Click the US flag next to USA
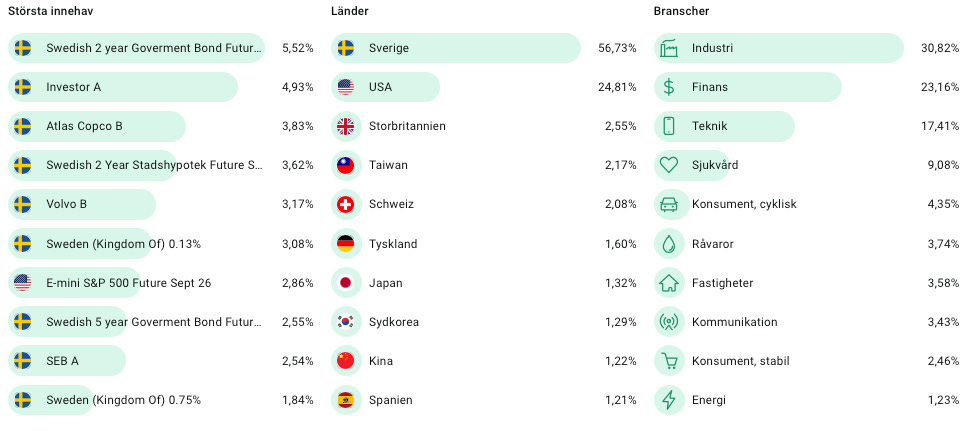 345,87
